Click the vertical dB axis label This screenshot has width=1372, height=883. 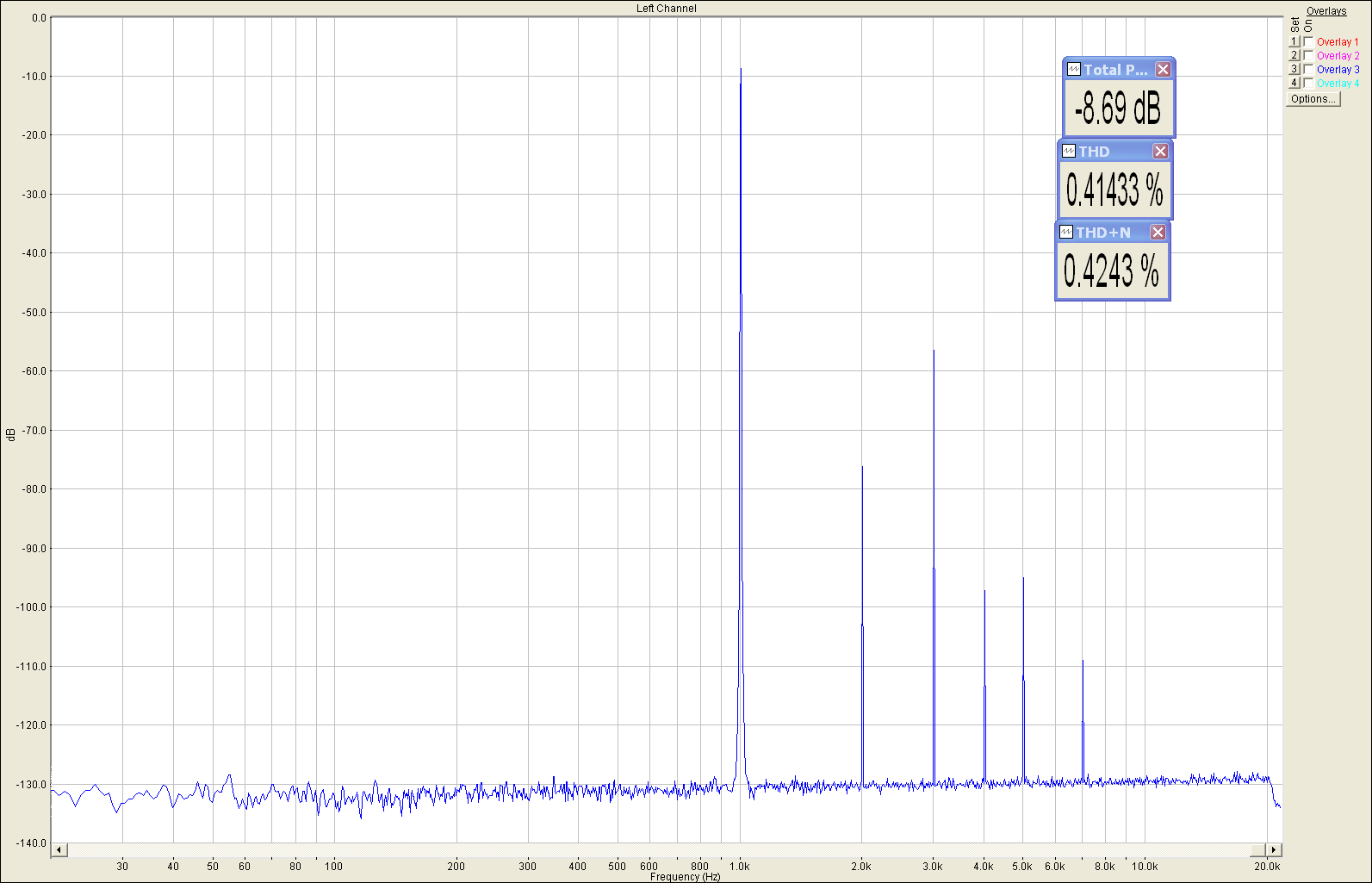tap(11, 435)
